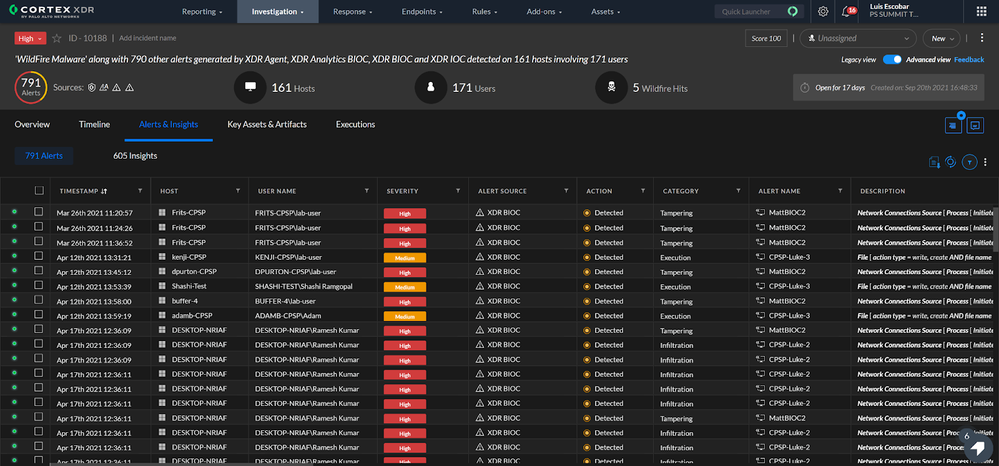Open the settings gear icon

pyautogui.click(x=822, y=11)
